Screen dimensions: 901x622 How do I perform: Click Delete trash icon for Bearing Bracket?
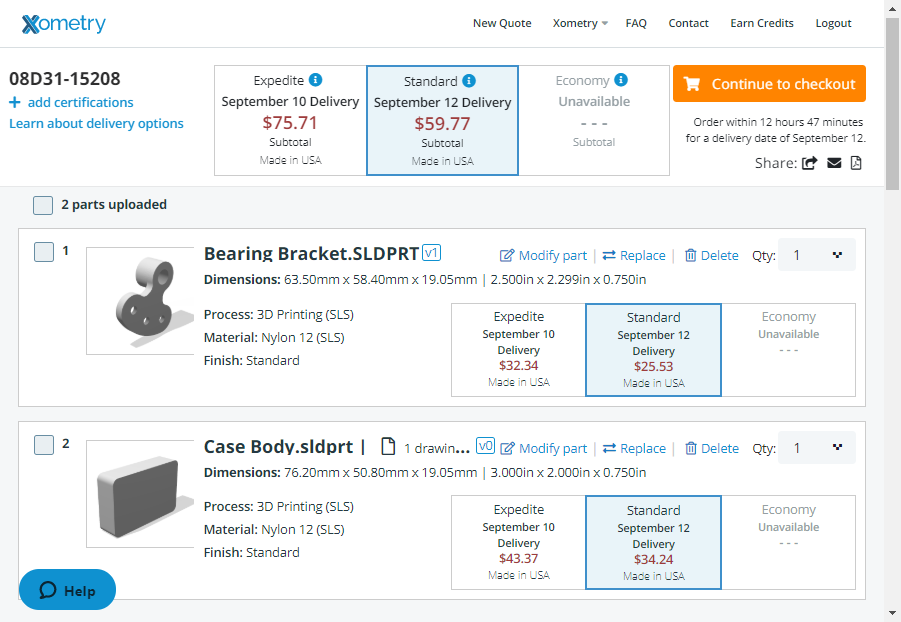[x=690, y=255]
